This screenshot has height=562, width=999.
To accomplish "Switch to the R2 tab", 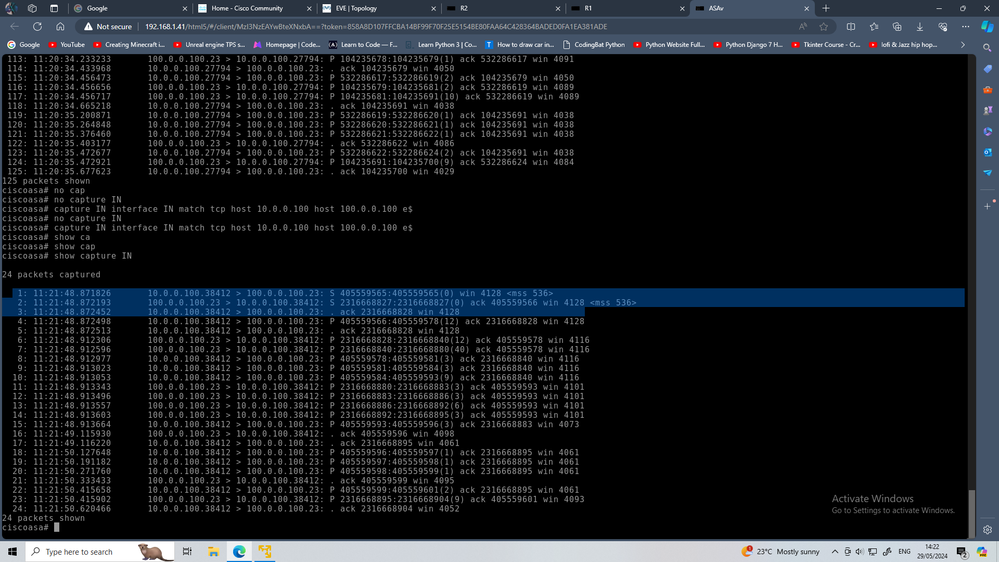I will [502, 8].
